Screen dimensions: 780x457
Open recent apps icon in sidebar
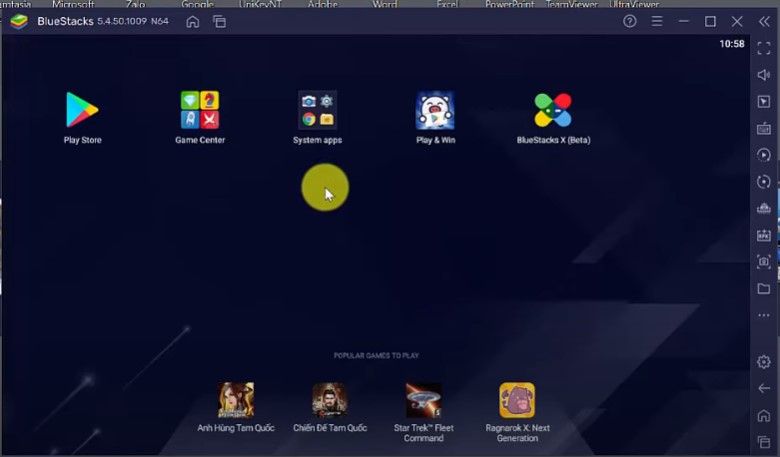(764, 442)
